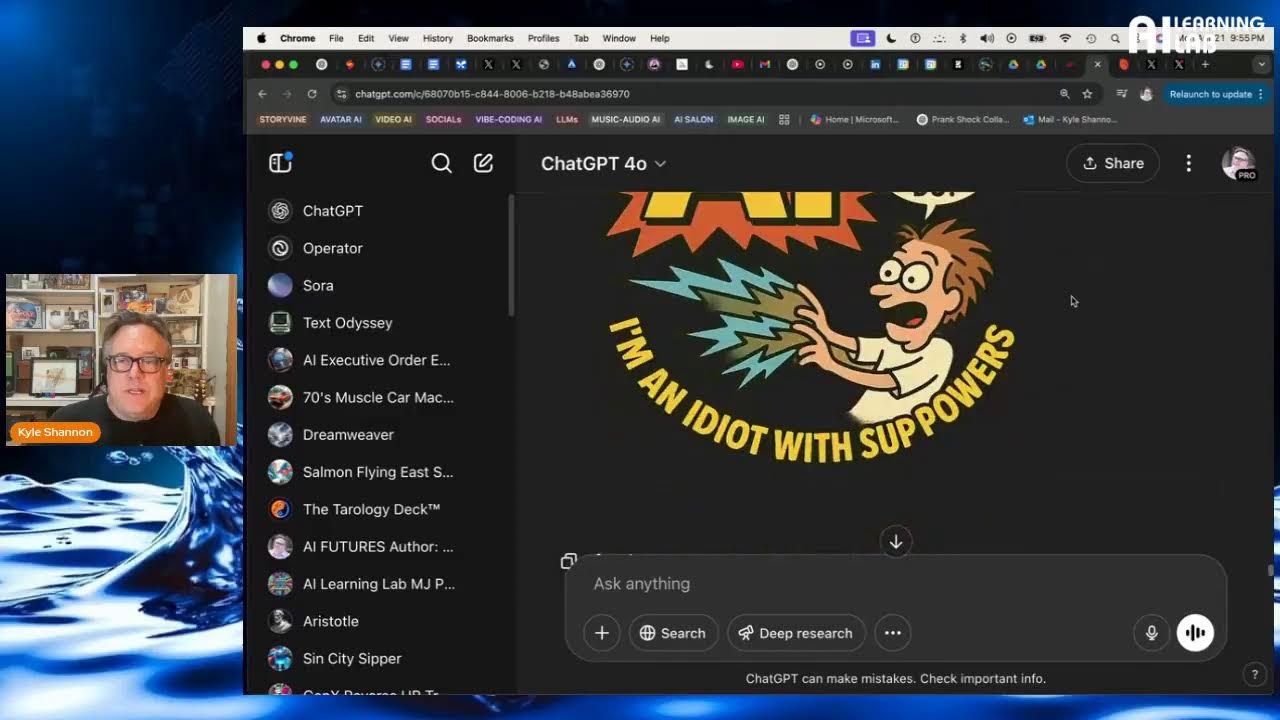Screen dimensions: 1280x720
Task: Click the microphone dictation icon
Action: click(x=1152, y=633)
